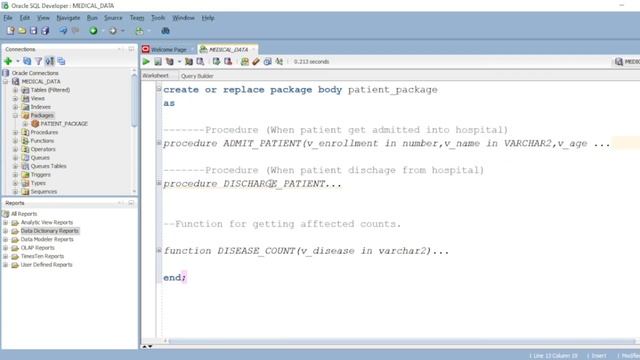Viewport: 640px width, 360px height.
Task: Open the Source menu
Action: (x=113, y=18)
